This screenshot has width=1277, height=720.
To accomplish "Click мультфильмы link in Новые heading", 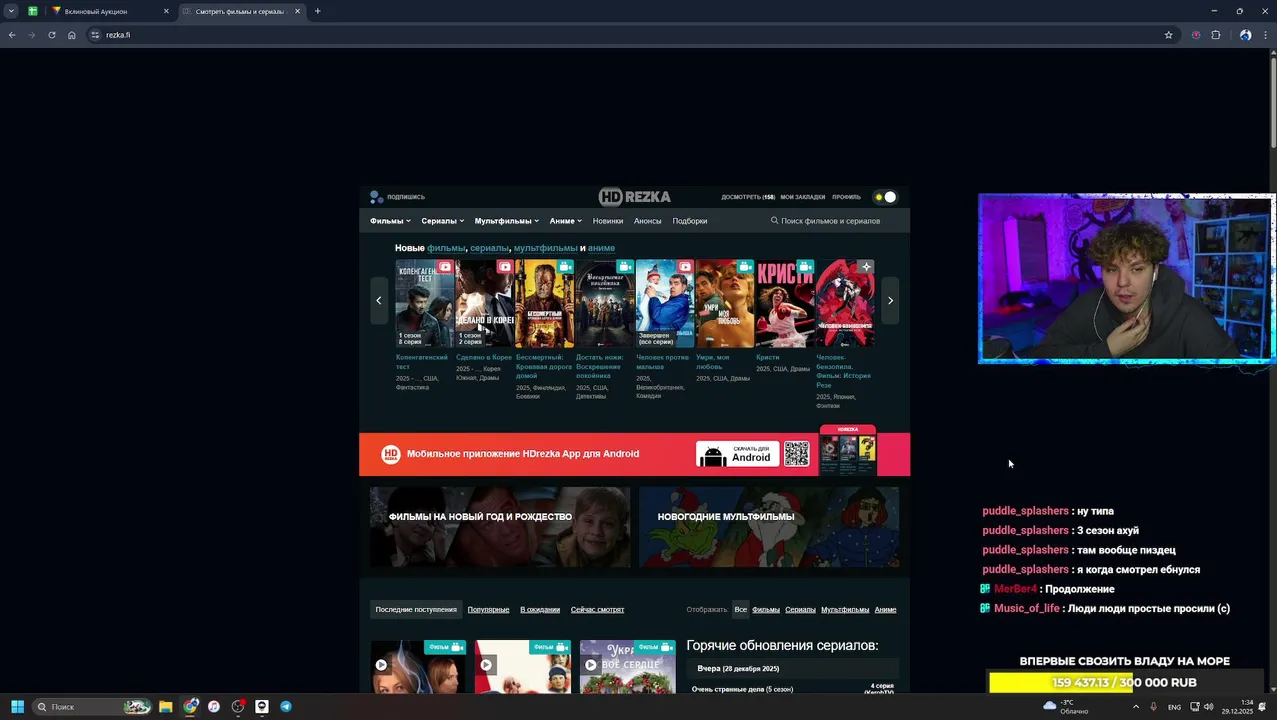I will click(545, 248).
